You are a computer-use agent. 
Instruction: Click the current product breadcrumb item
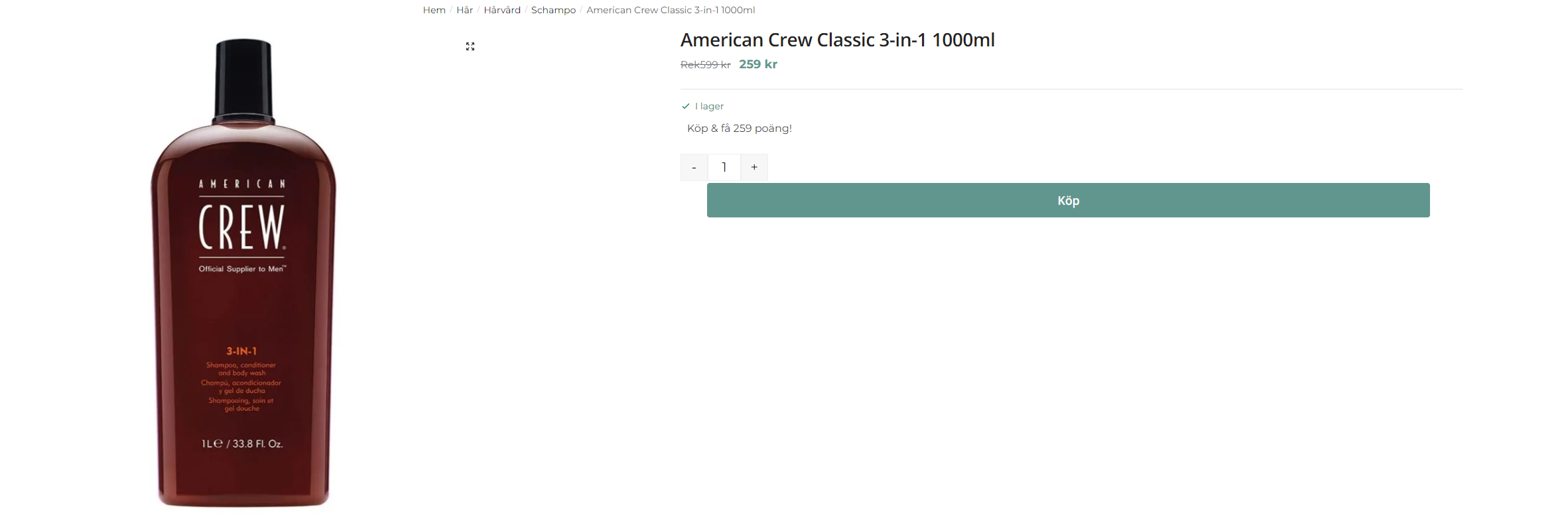coord(671,10)
